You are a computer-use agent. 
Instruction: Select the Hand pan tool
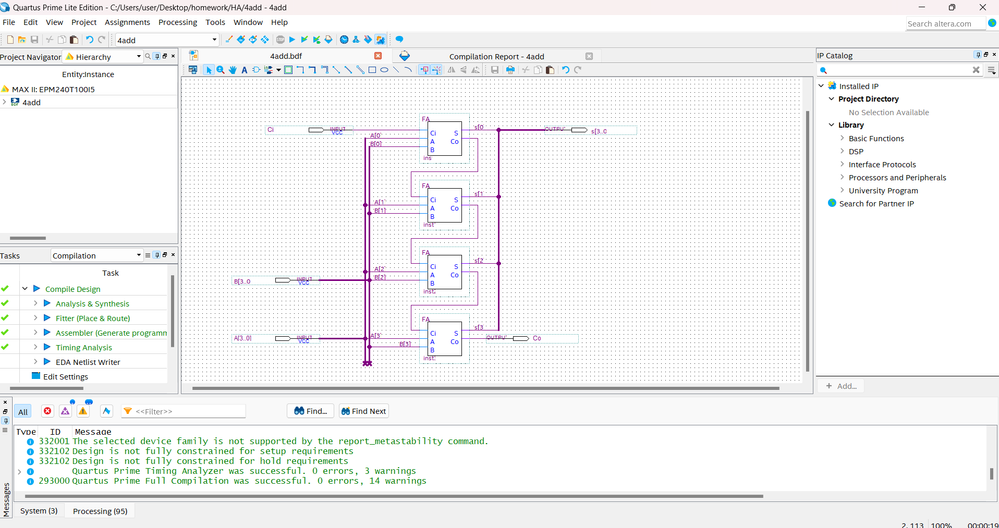[232, 70]
